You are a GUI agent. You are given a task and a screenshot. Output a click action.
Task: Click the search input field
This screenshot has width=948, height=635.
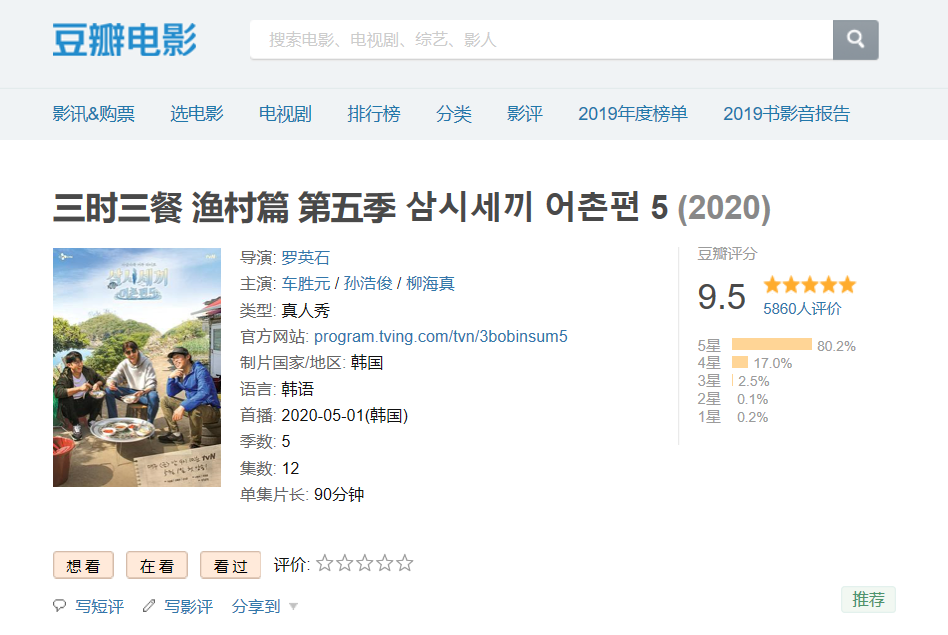(x=540, y=40)
